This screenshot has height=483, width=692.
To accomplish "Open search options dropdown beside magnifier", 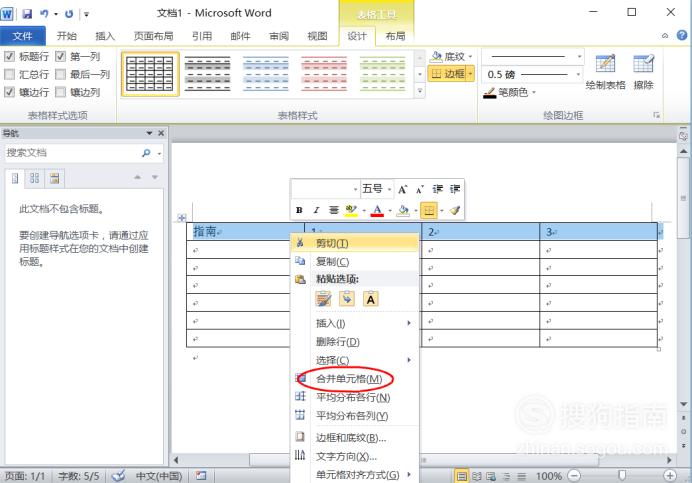I will pos(159,154).
